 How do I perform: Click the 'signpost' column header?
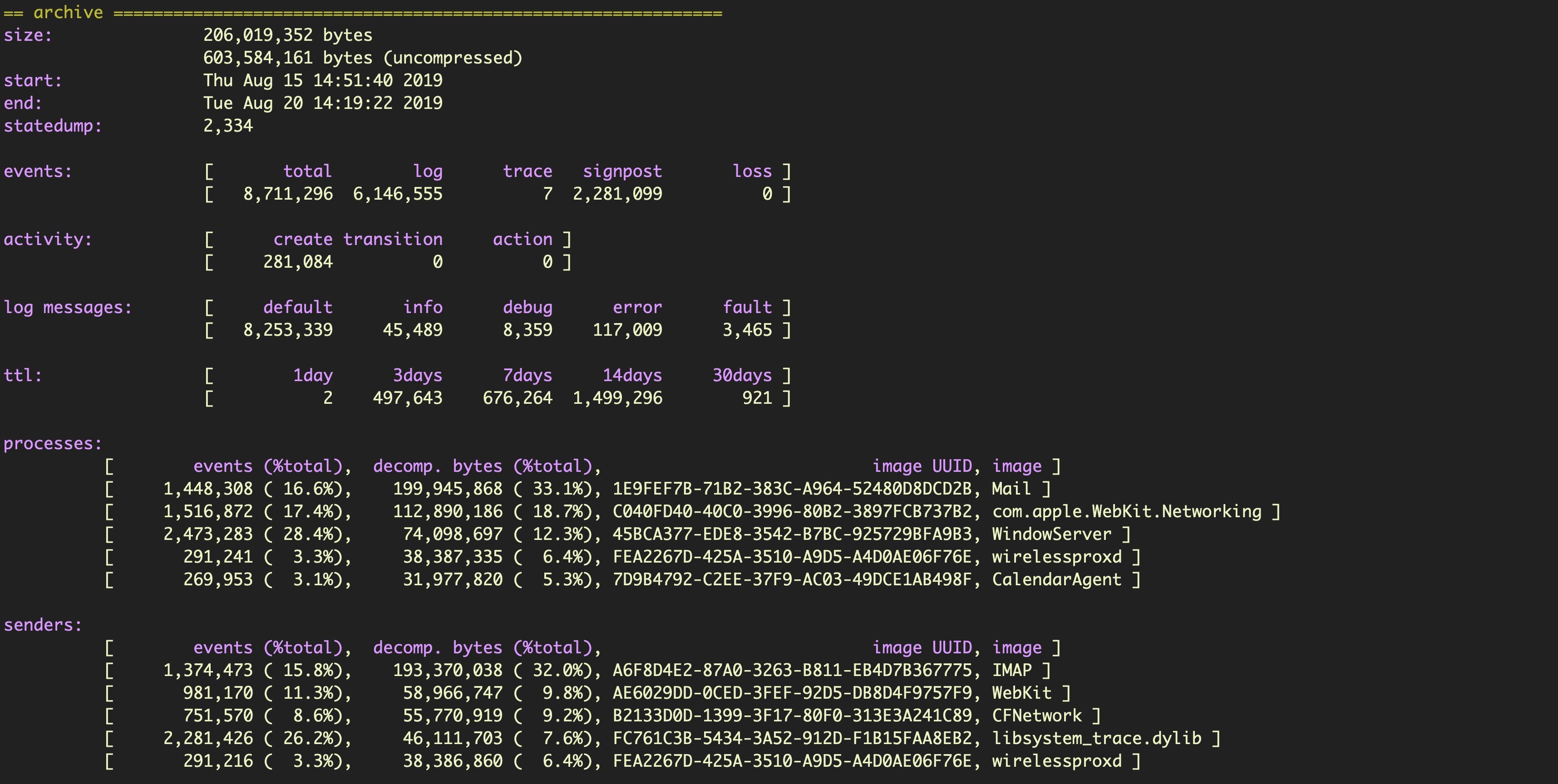pyautogui.click(x=622, y=171)
